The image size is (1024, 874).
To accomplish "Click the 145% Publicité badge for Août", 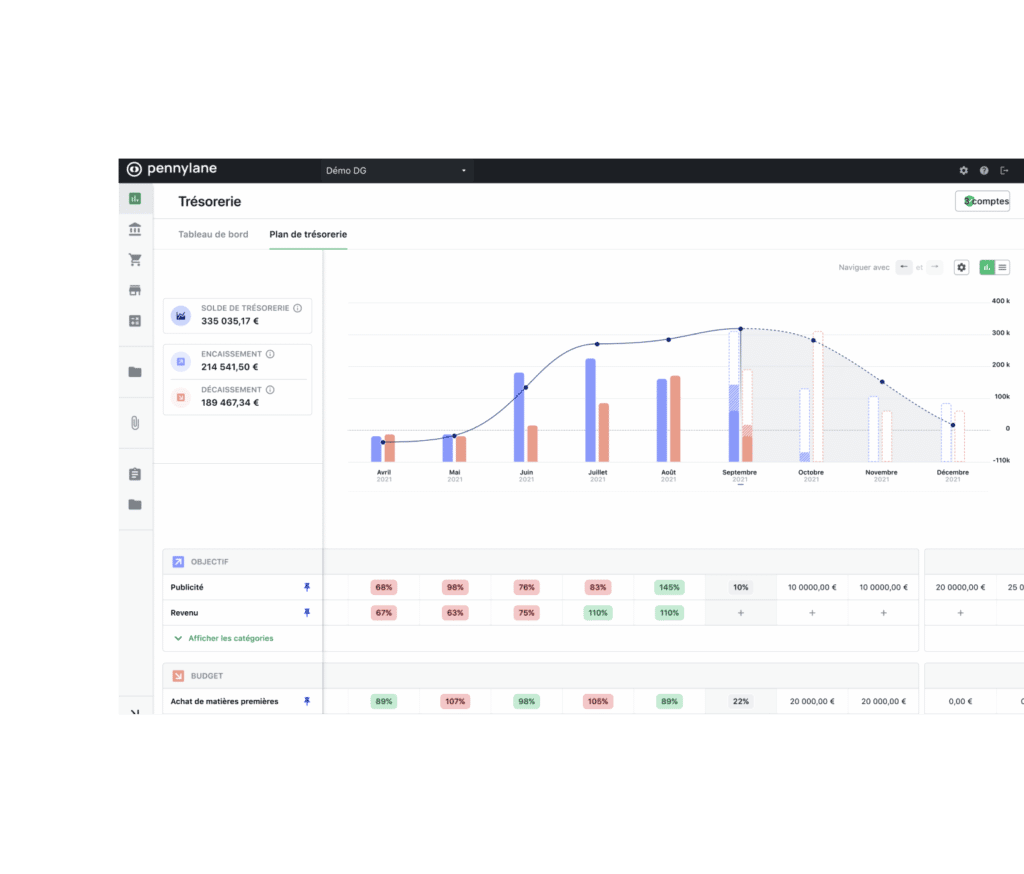I will tap(669, 587).
